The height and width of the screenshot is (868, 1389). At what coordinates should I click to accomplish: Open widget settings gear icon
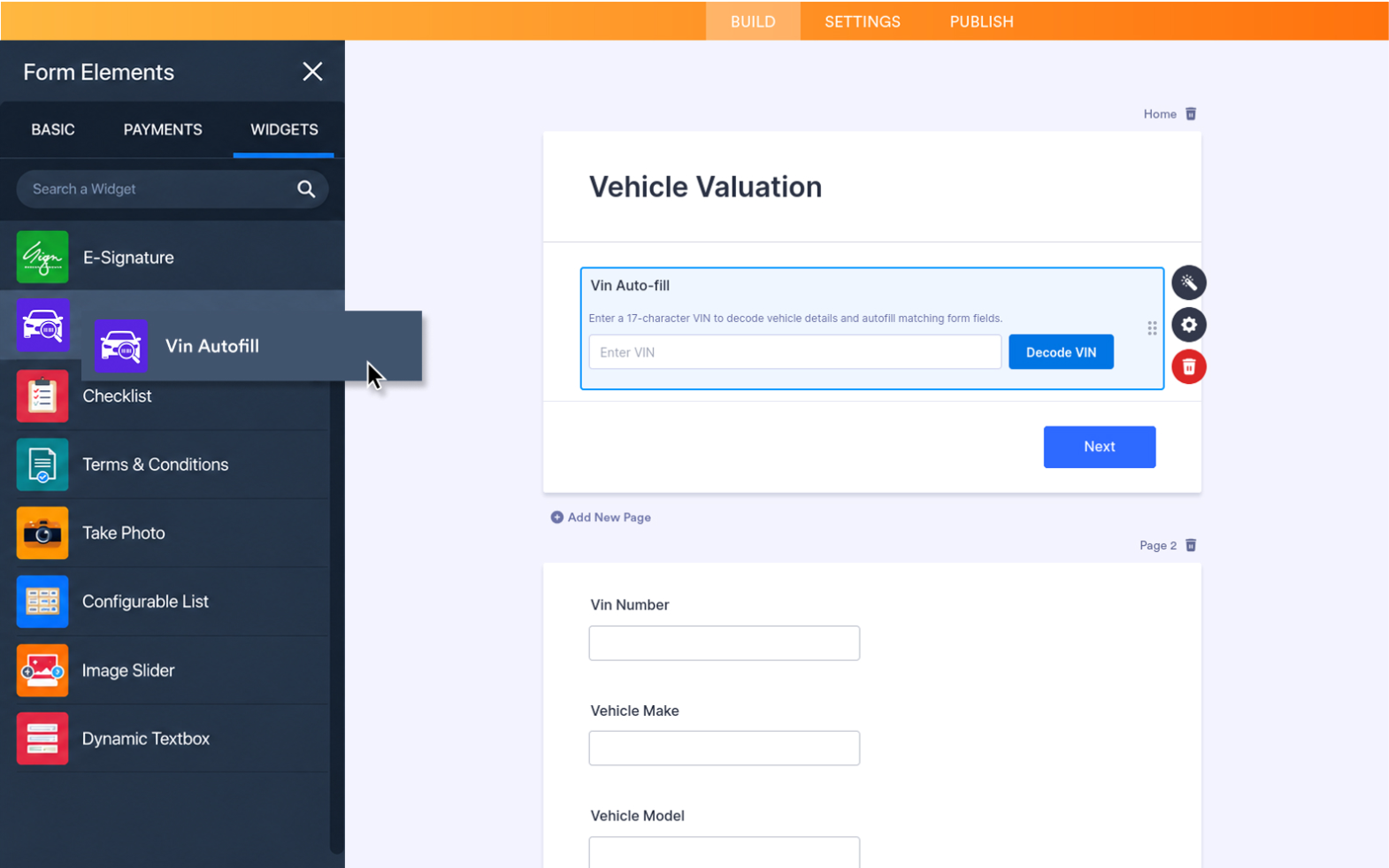point(1188,325)
